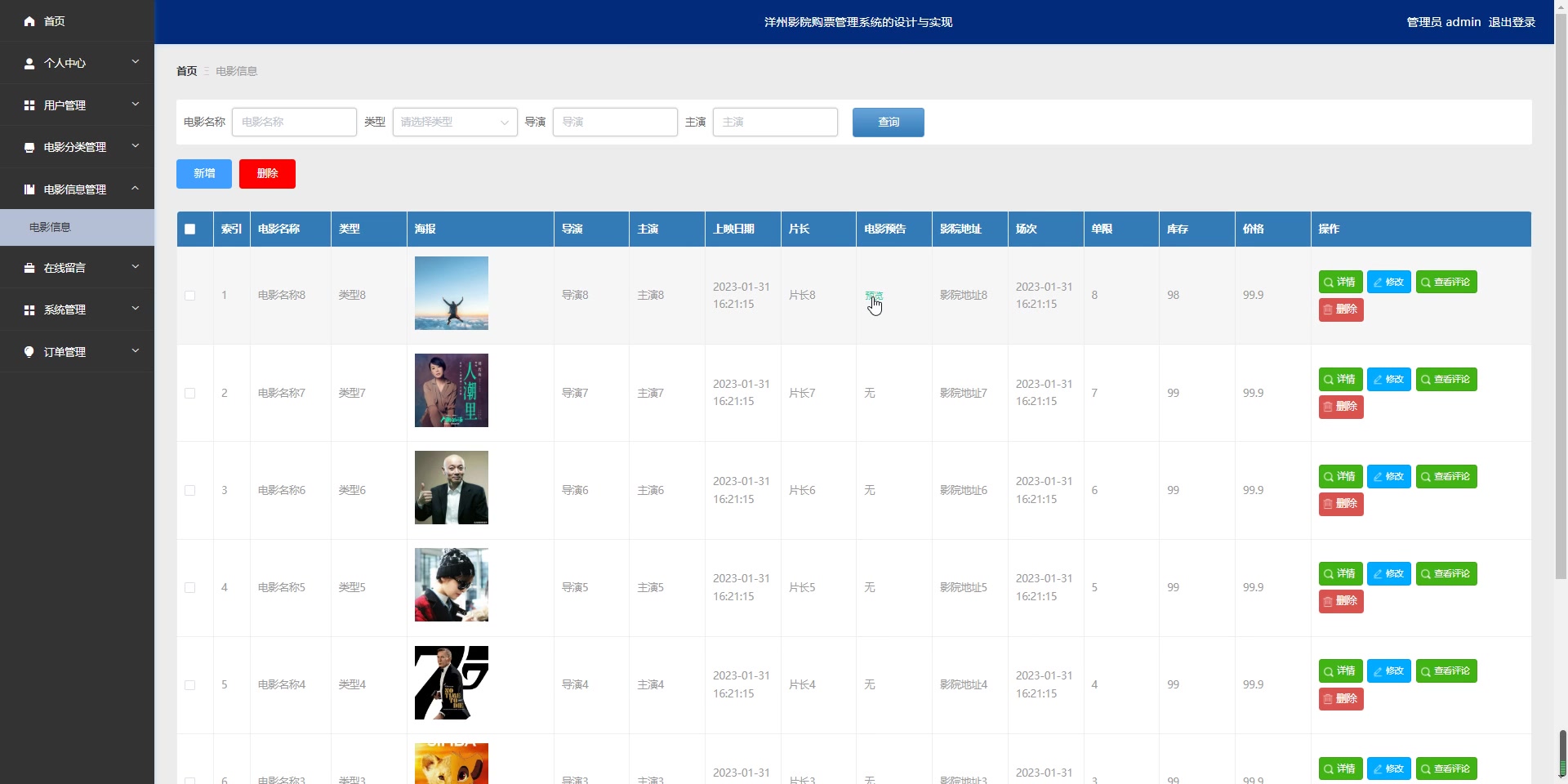Screen dimensions: 1568x784
Task: Open the 请选择类型 type dropdown
Action: click(454, 122)
